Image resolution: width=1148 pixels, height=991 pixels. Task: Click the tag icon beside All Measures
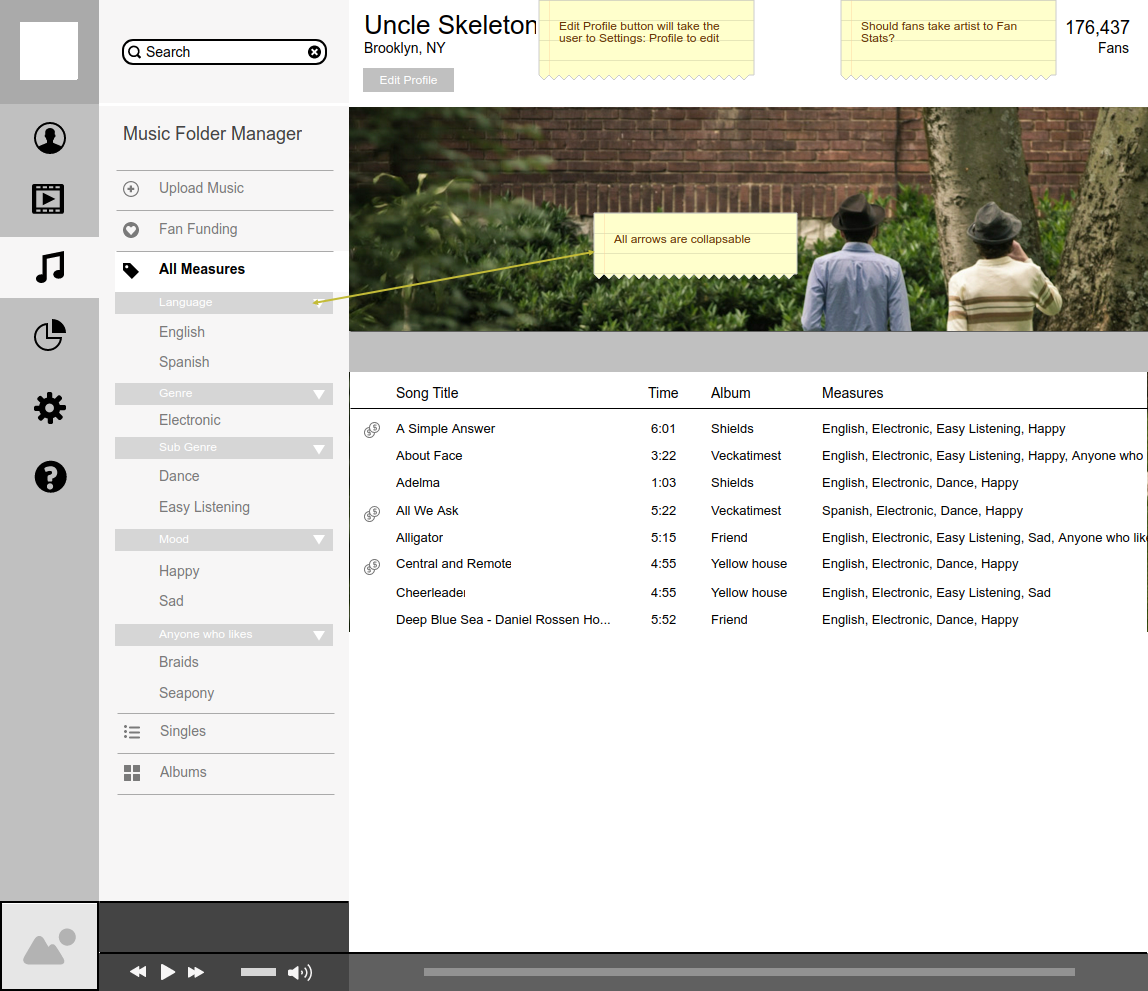click(x=131, y=270)
